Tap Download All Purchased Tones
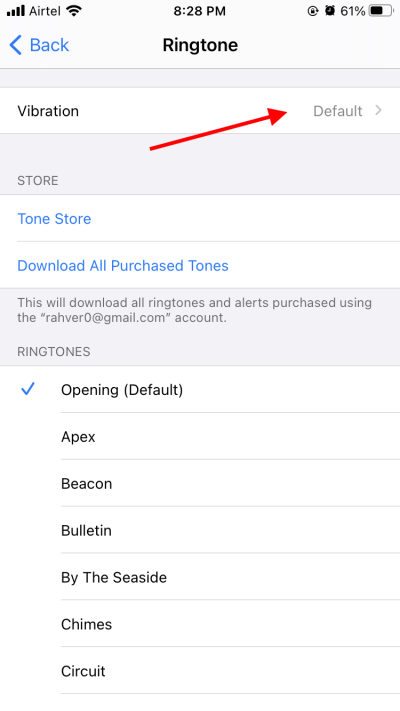Viewport: 400px width, 711px height. (x=123, y=265)
